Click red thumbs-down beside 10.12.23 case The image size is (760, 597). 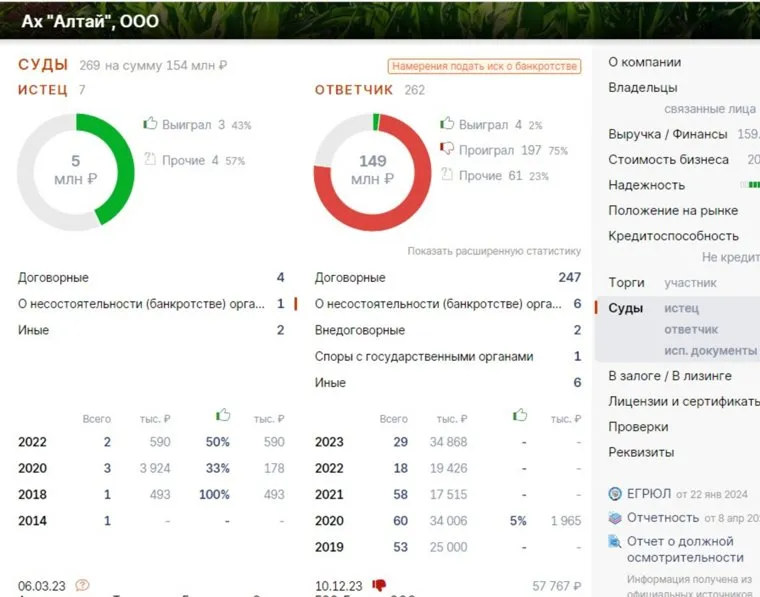[x=379, y=585]
